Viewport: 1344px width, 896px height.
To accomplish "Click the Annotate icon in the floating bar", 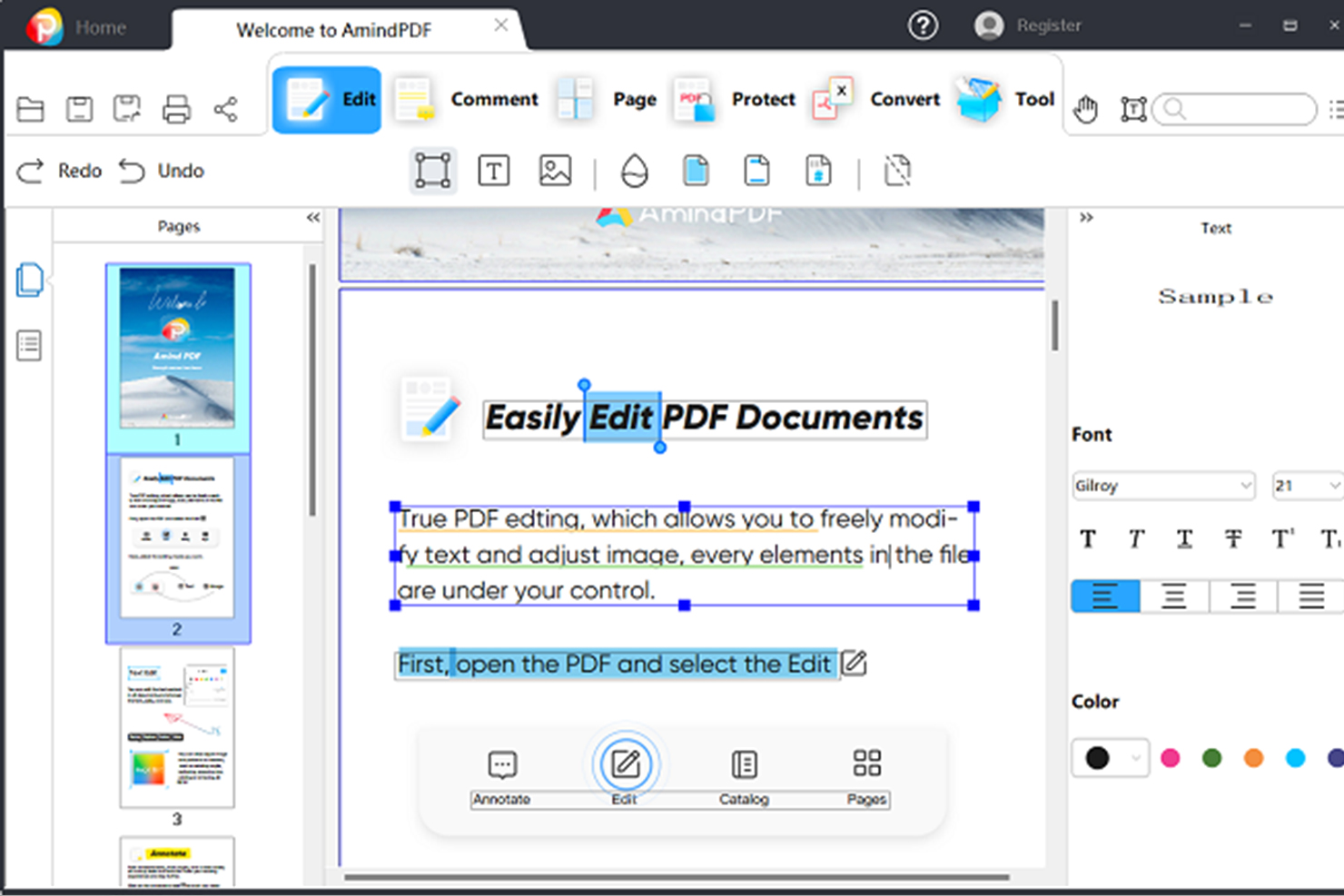I will 500,765.
